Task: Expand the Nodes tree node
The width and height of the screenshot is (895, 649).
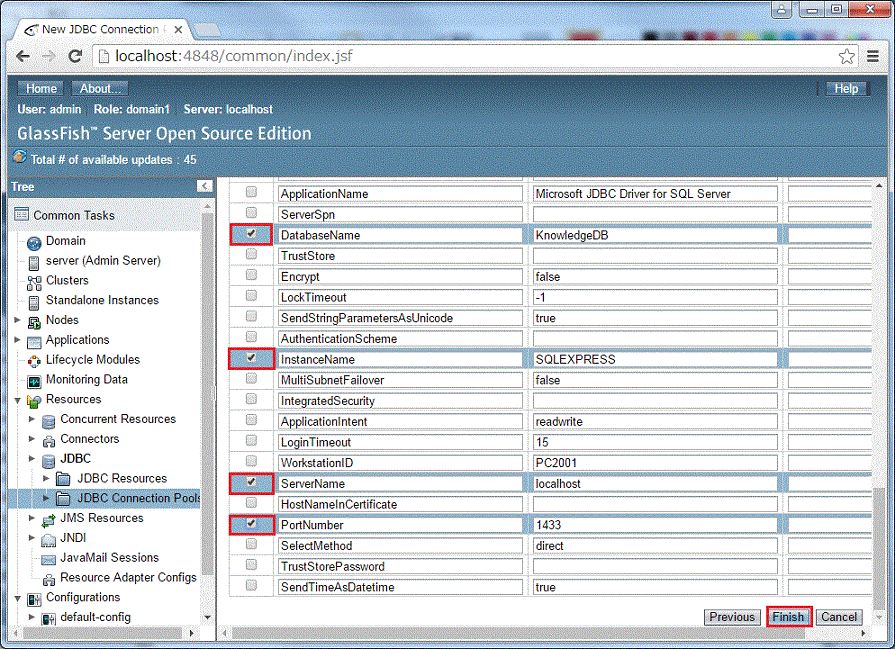Action: [x=17, y=320]
